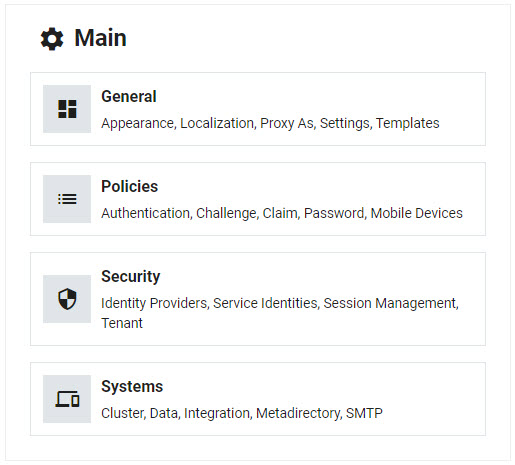
Task: Open General via its dashboard tile icon
Action: pyautogui.click(x=67, y=109)
